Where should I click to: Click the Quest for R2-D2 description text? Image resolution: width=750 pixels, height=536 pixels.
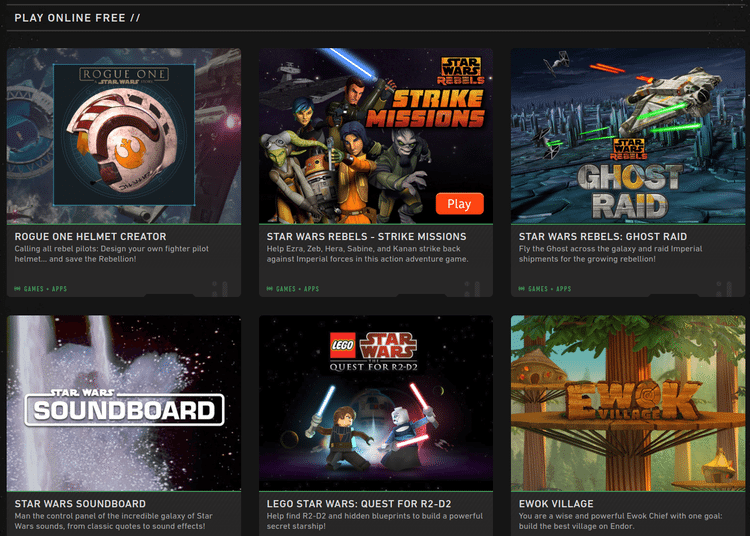click(375, 521)
